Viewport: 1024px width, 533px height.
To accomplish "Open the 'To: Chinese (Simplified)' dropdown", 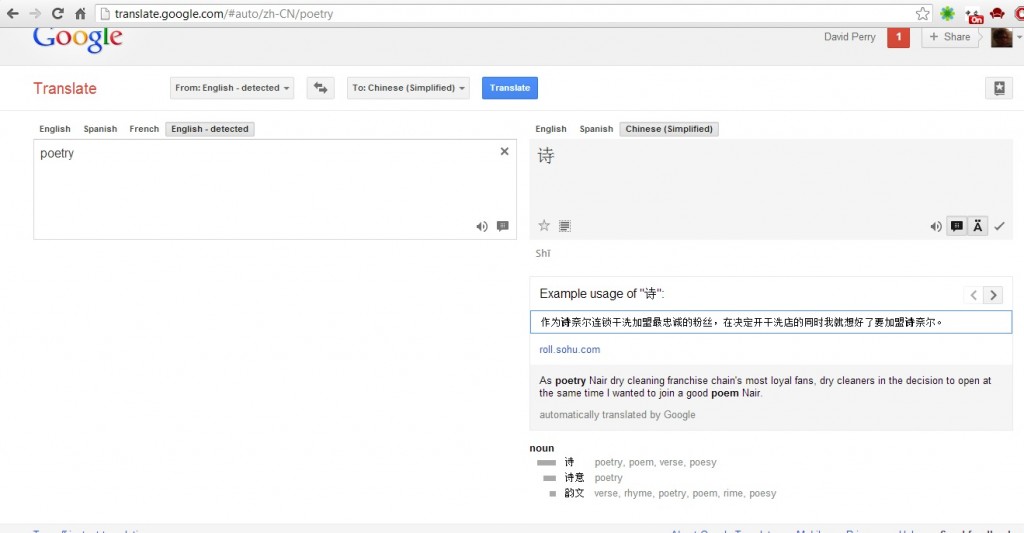I will (x=408, y=88).
